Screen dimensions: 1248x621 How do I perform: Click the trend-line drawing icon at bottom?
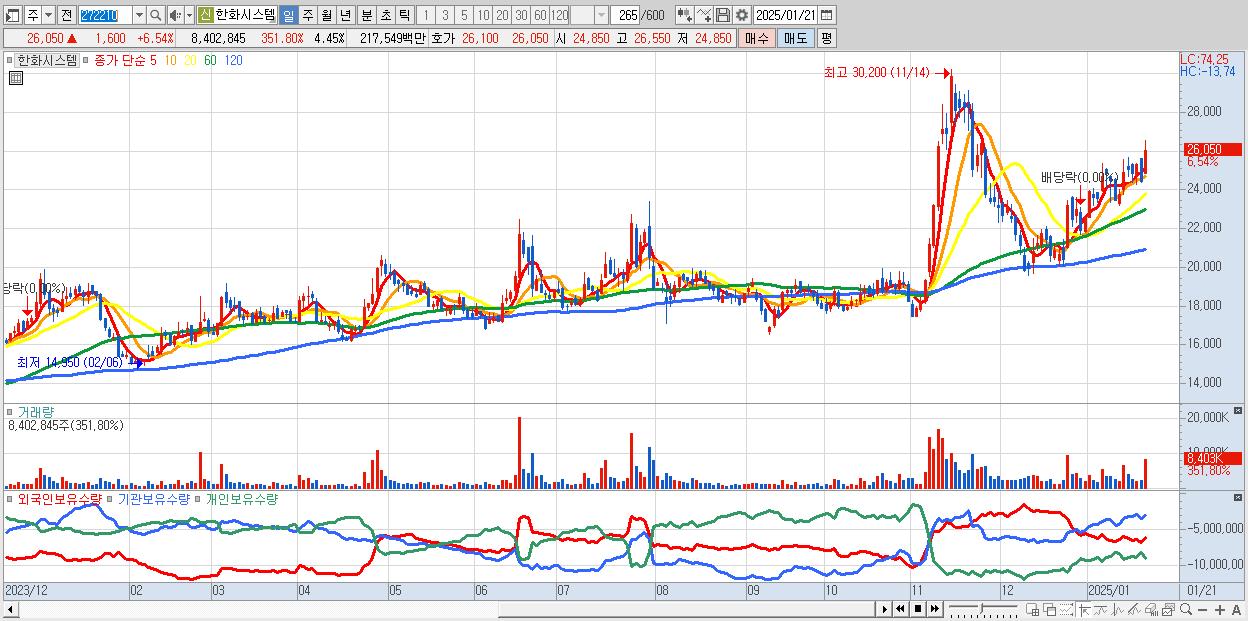pyautogui.click(x=1133, y=609)
